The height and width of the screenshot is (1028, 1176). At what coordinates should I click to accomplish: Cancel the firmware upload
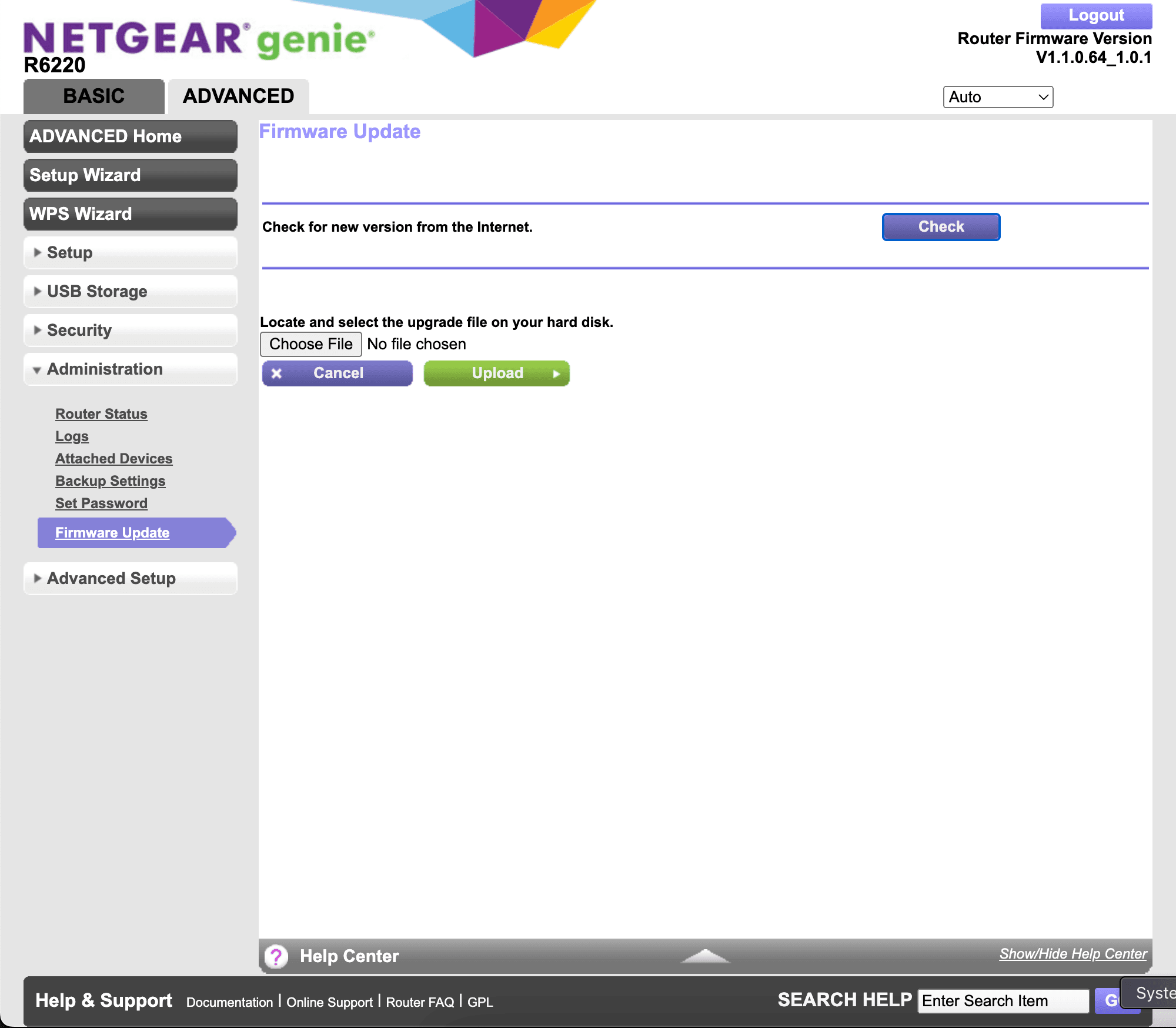click(x=338, y=373)
